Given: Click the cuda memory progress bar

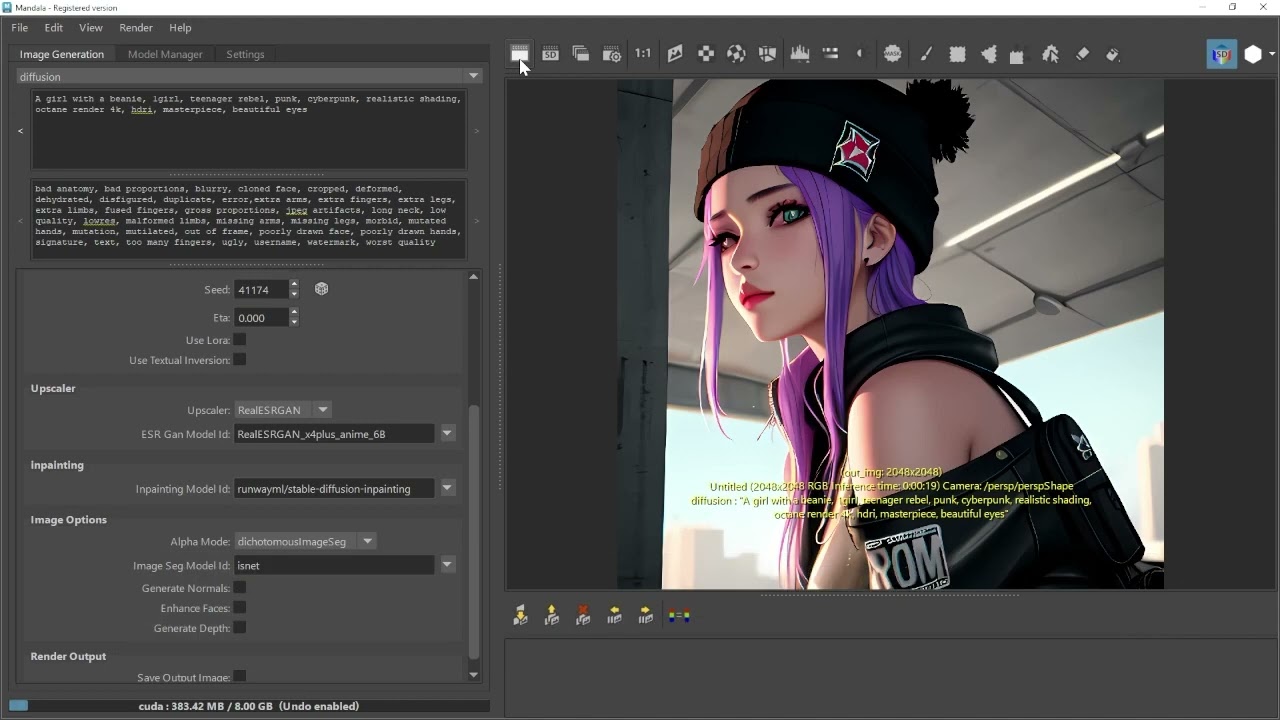Looking at the screenshot, I should 249,706.
